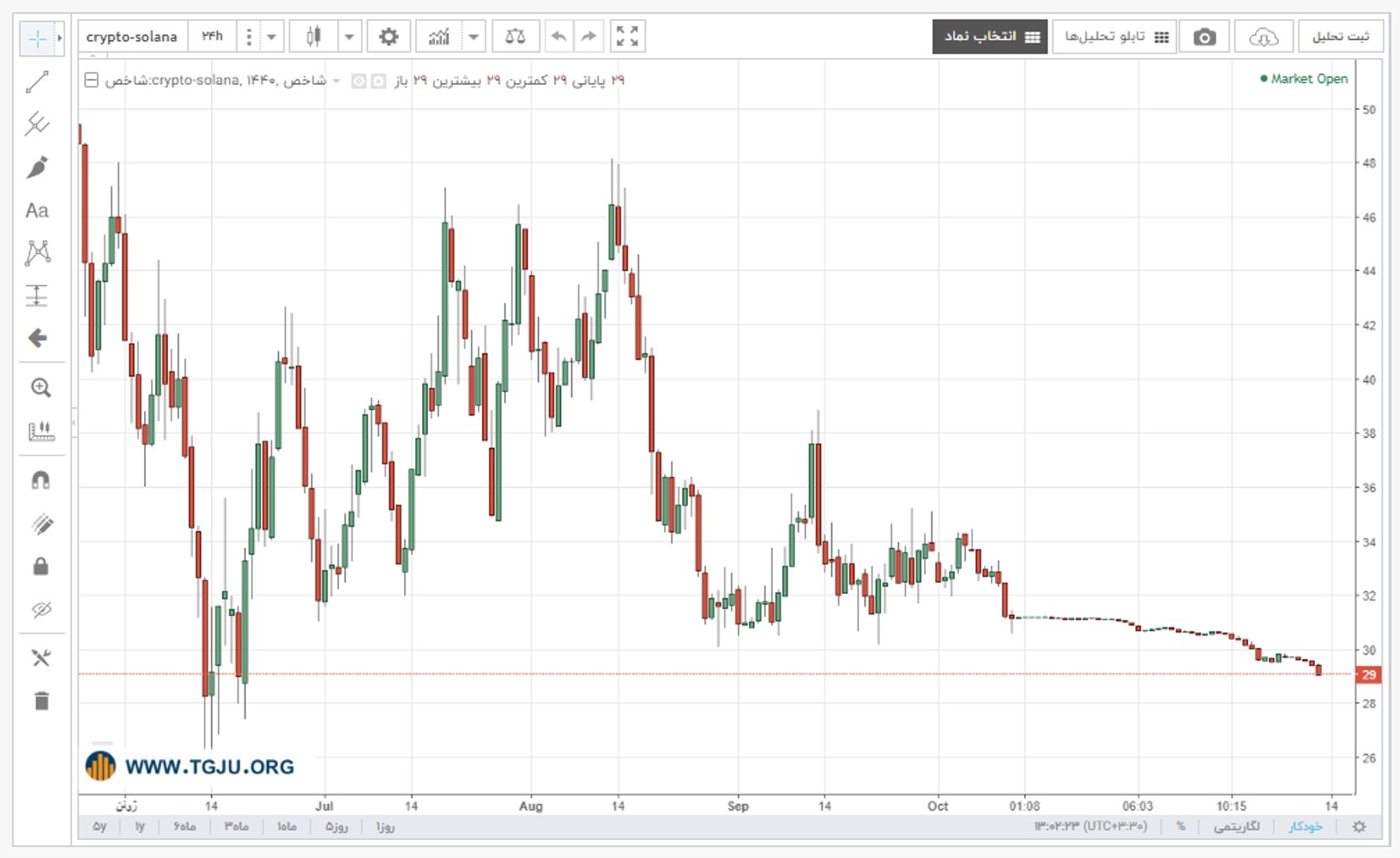The width and height of the screenshot is (1400, 858).
Task: Select the 3 month range tab
Action: pyautogui.click(x=236, y=826)
